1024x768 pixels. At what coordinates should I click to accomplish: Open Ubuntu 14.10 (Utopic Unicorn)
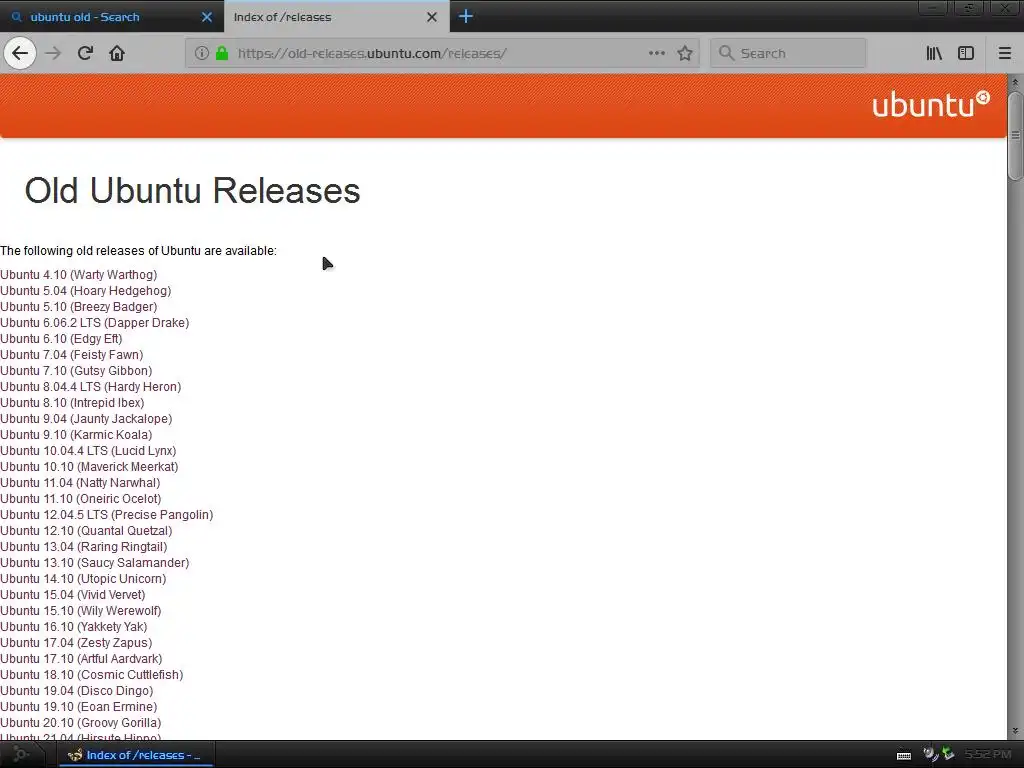coord(83,579)
